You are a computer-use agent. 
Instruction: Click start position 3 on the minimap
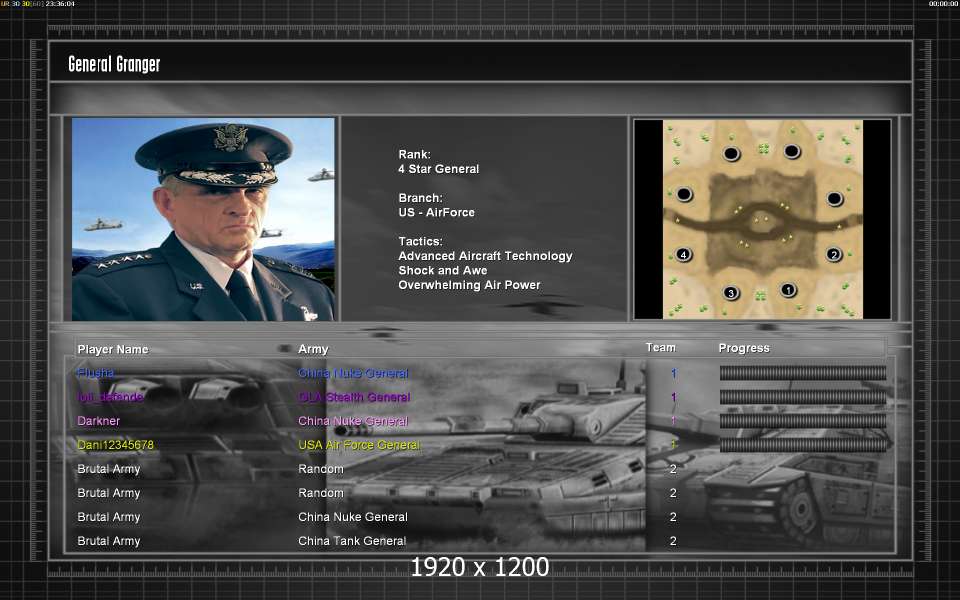(730, 293)
